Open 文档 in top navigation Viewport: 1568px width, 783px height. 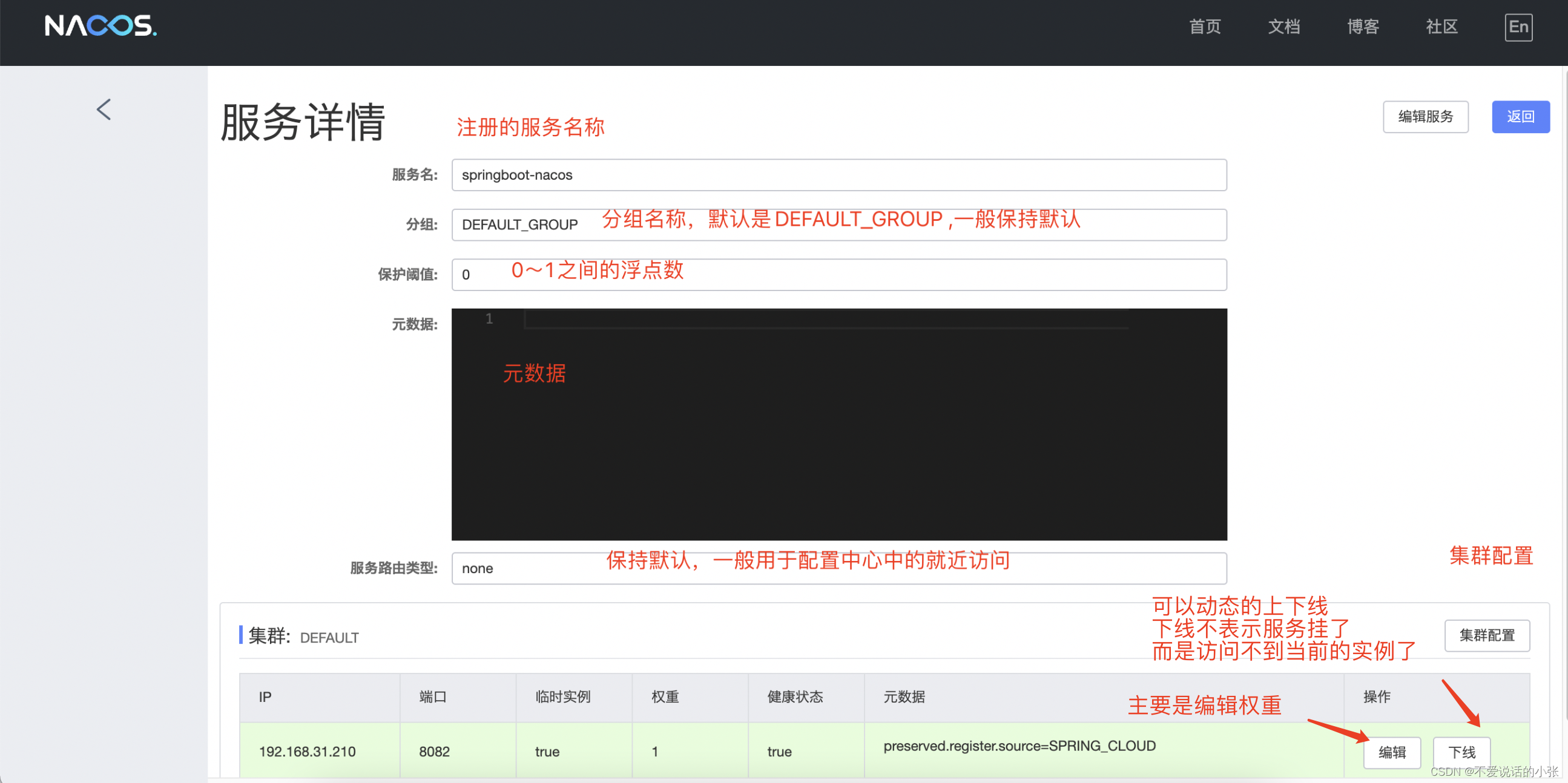1283,27
